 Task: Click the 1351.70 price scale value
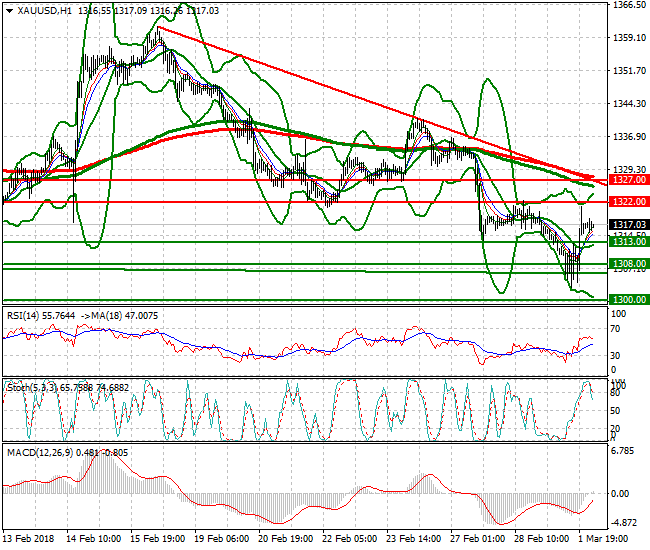pyautogui.click(x=630, y=71)
